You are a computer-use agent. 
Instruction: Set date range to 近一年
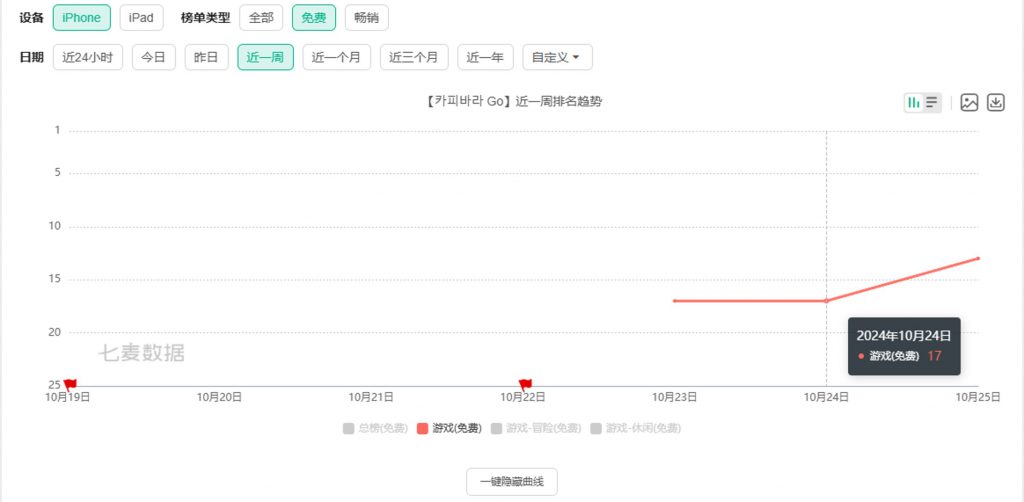(x=485, y=57)
